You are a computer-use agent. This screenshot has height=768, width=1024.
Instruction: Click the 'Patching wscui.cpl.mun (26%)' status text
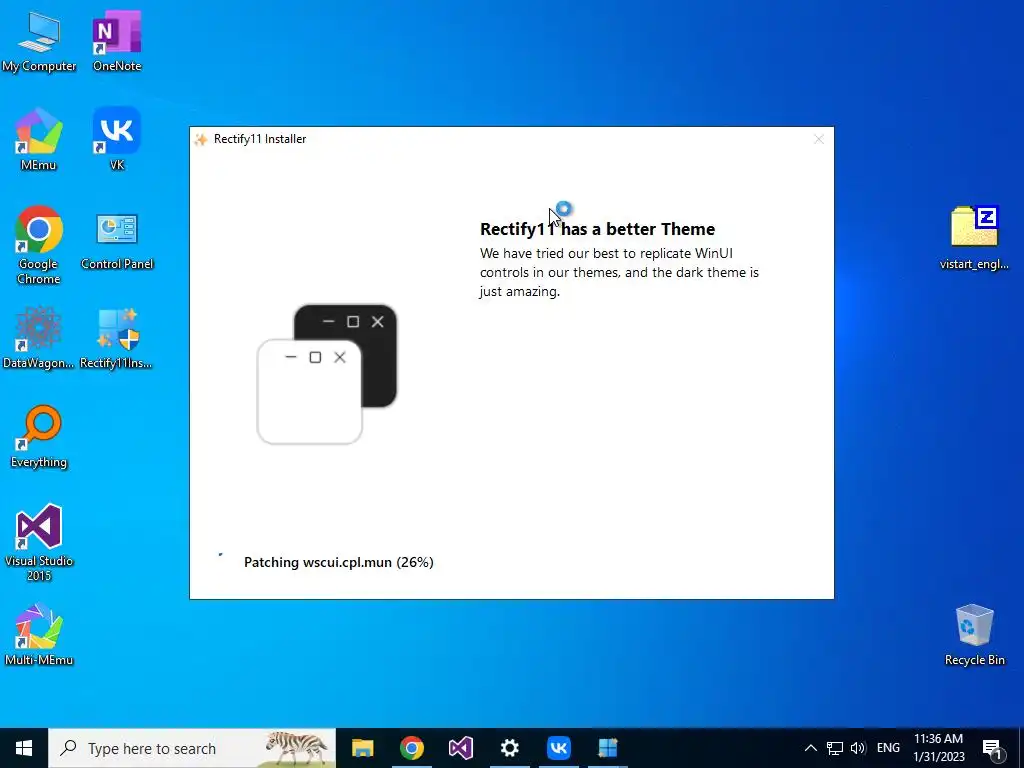(x=338, y=562)
